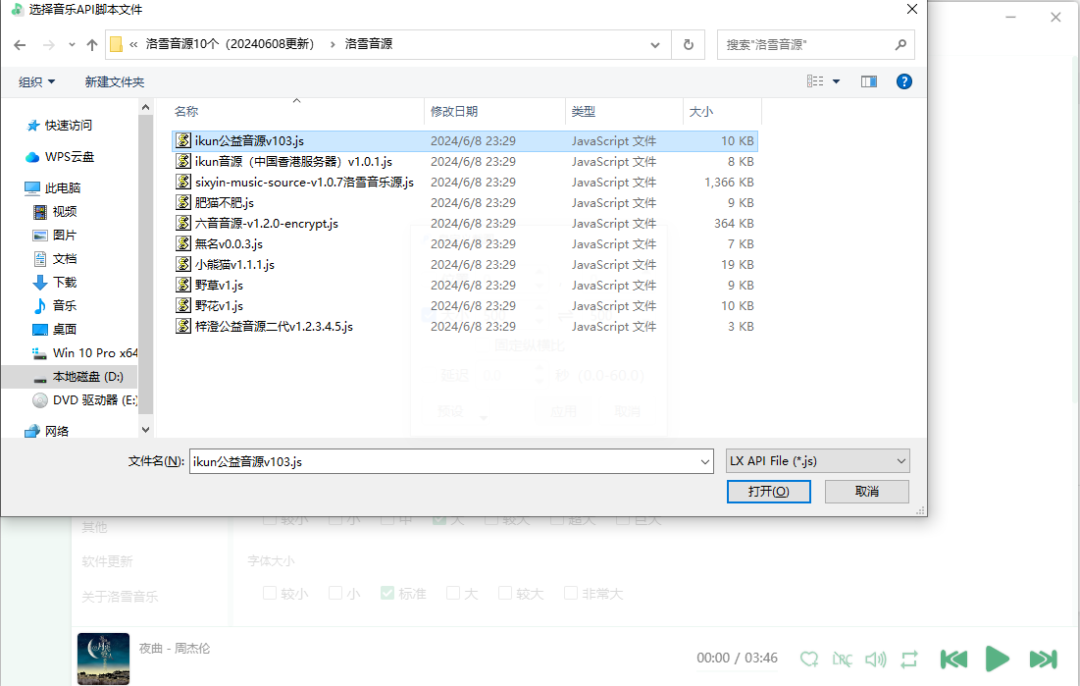This screenshot has width=1080, height=686.
Task: Select DVD 驱动器 (E:)
Action: point(85,399)
